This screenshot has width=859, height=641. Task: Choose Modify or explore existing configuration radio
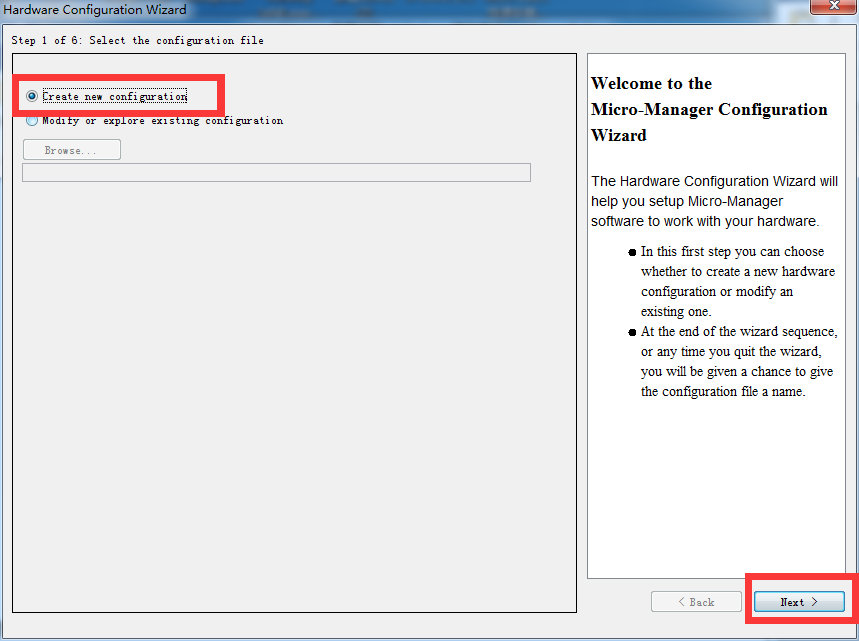tap(33, 121)
